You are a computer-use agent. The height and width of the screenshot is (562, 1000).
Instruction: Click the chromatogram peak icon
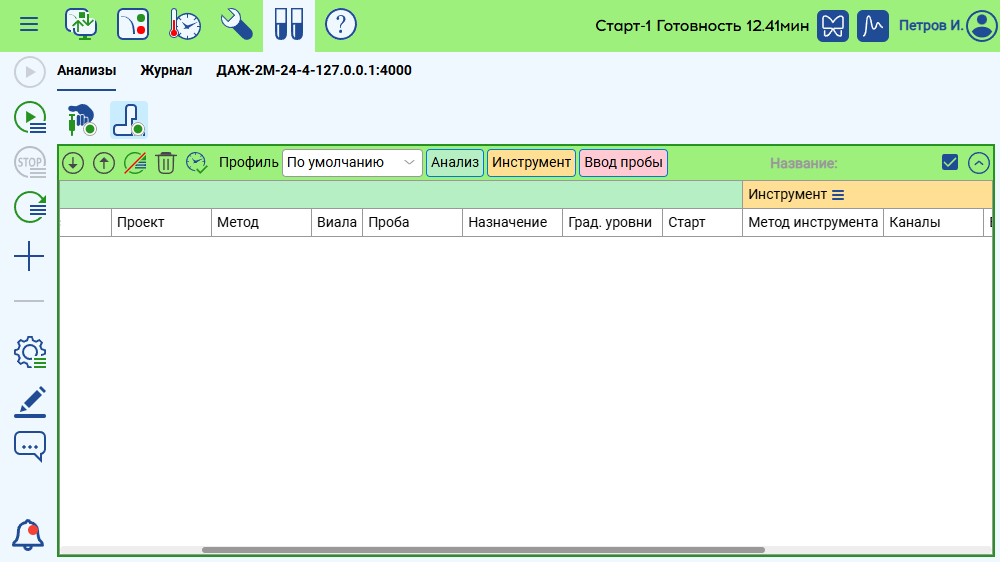(x=873, y=26)
